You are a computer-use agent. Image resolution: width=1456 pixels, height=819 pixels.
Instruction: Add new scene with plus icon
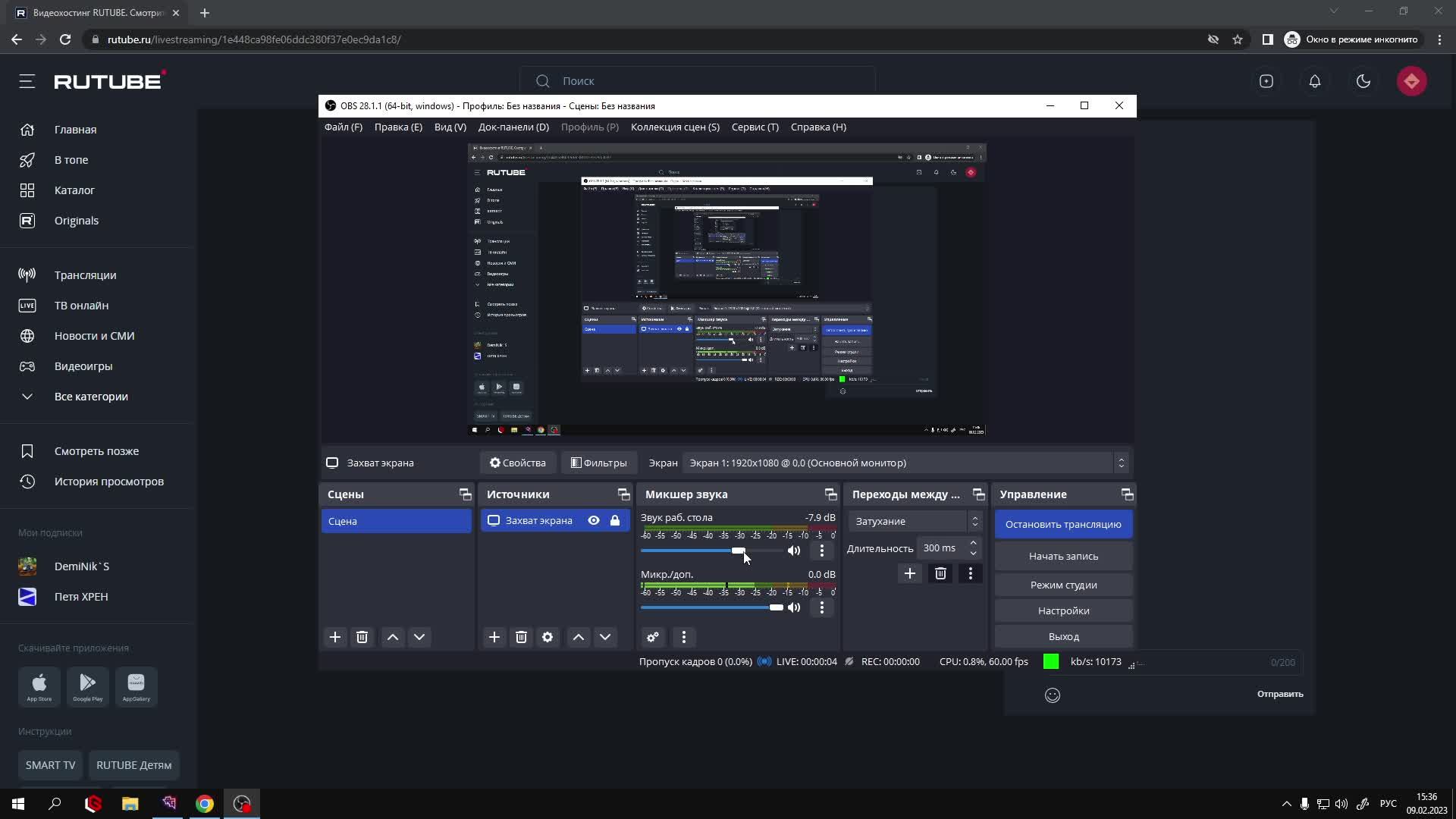point(335,637)
